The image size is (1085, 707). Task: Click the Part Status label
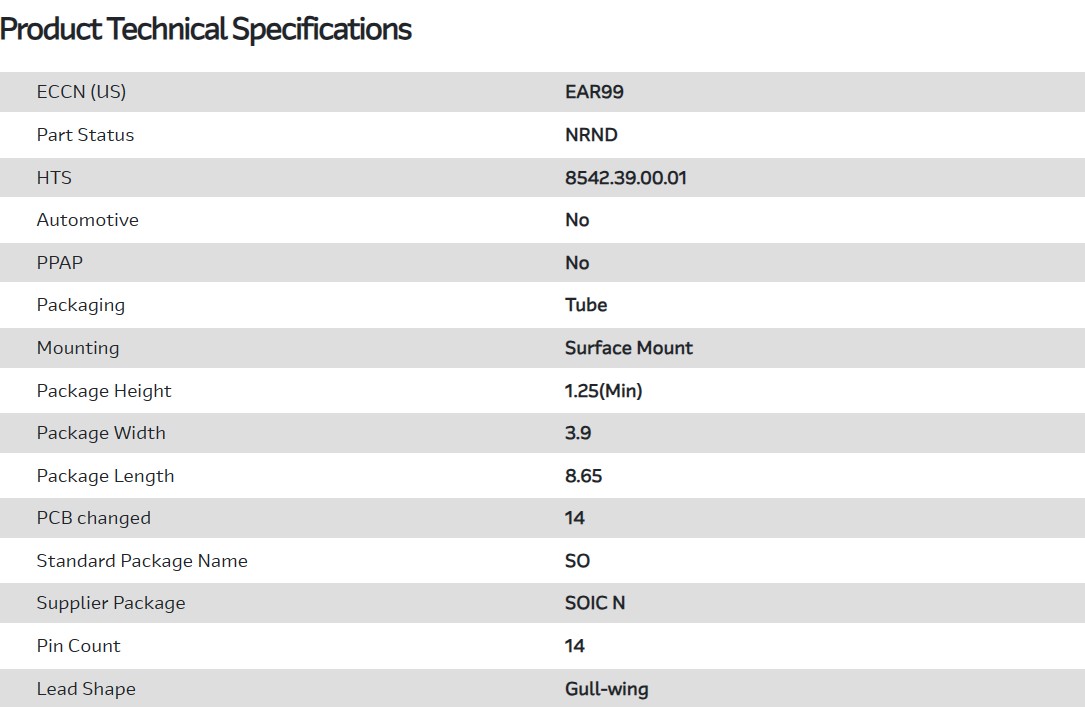pos(85,135)
